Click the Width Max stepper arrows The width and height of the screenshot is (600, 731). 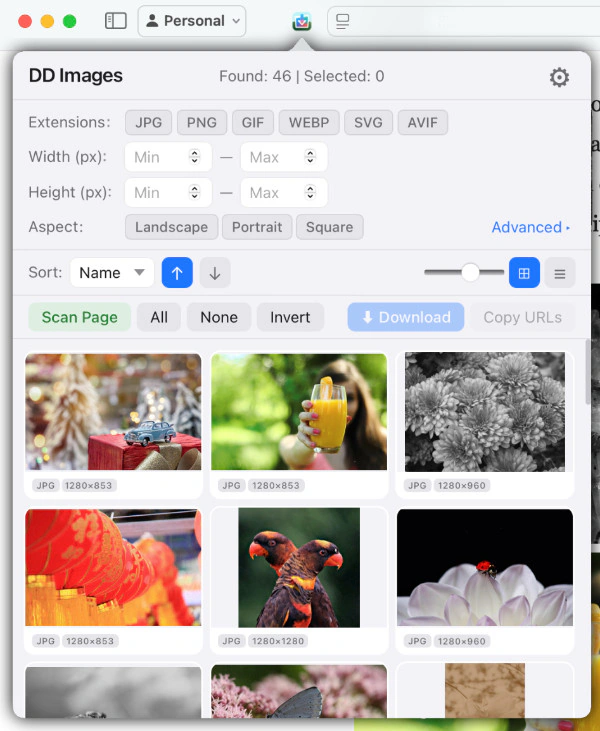[310, 157]
